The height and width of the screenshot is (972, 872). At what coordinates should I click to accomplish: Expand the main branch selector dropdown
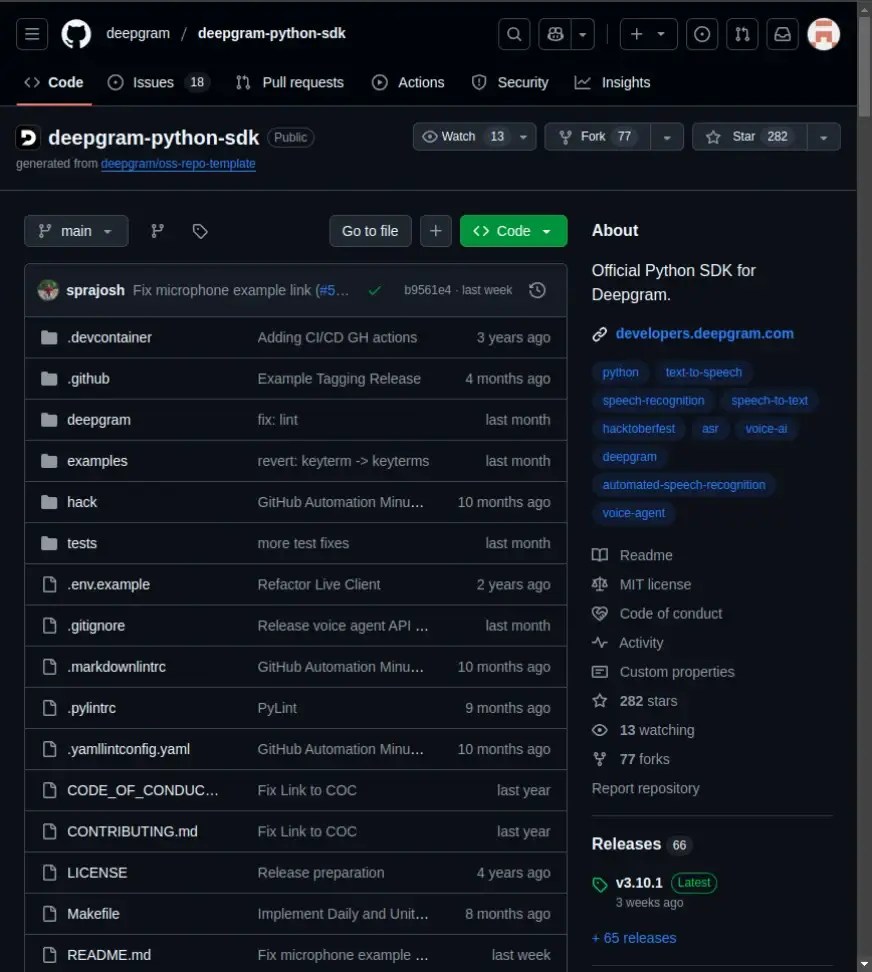[76, 231]
